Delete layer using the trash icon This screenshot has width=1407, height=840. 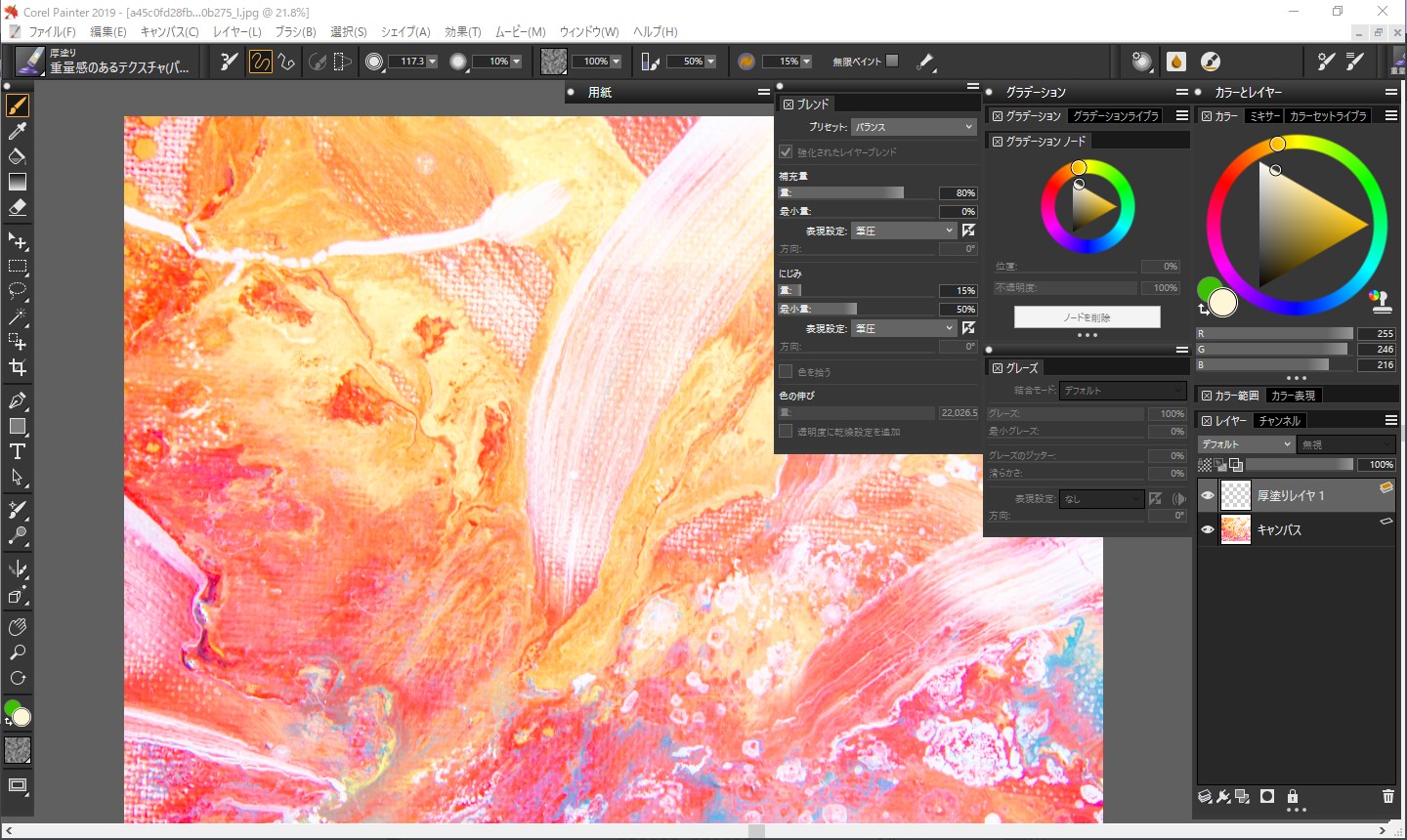pyautogui.click(x=1388, y=797)
